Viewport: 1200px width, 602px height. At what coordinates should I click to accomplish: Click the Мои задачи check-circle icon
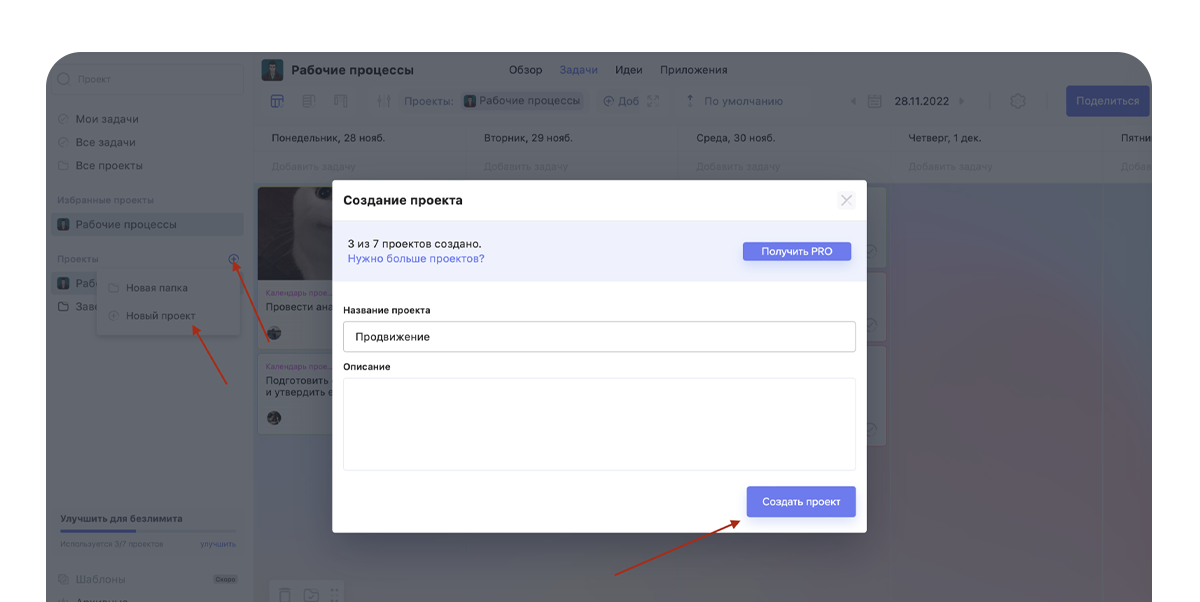pyautogui.click(x=64, y=119)
